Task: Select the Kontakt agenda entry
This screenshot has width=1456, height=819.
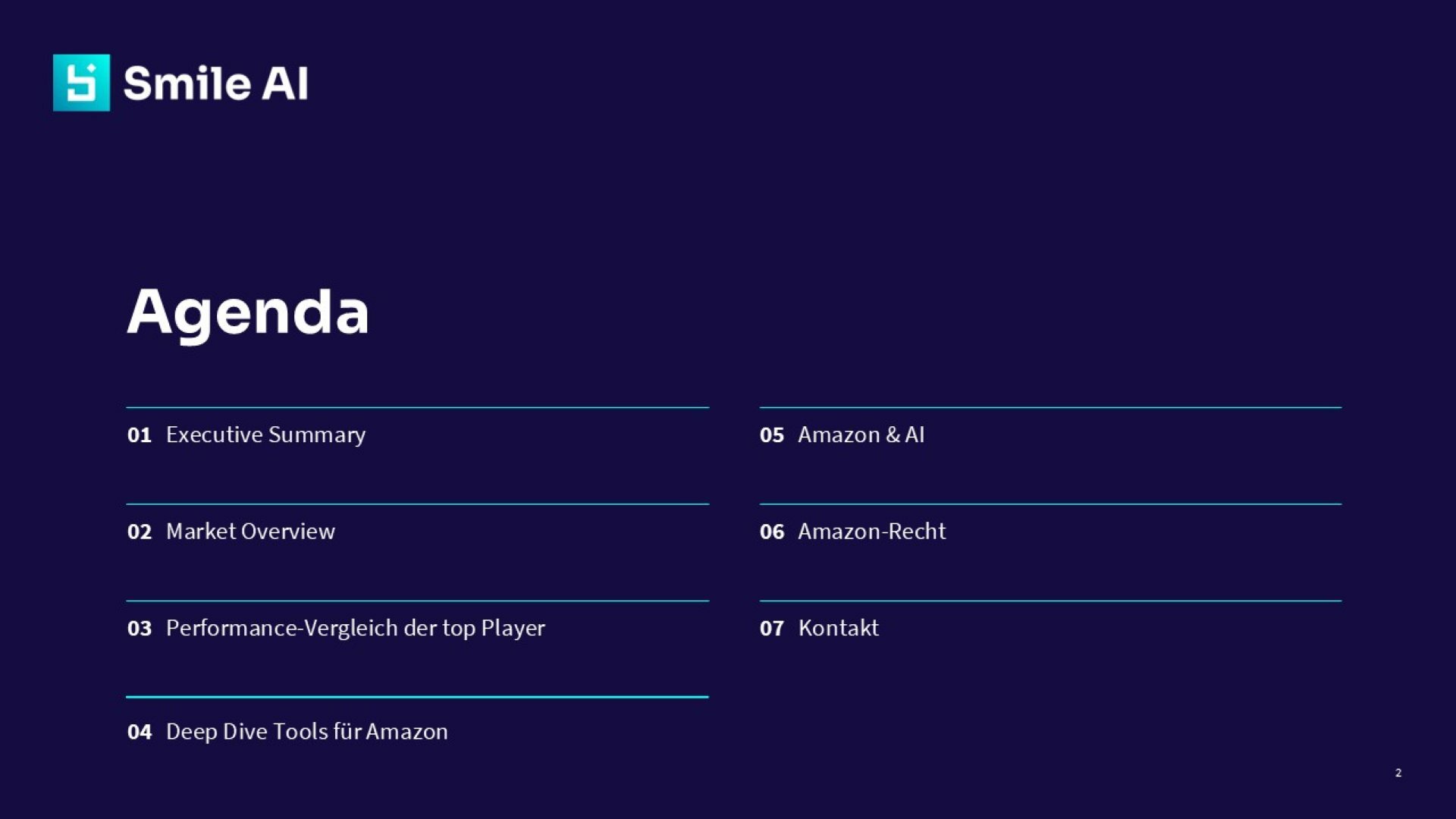Action: point(838,628)
